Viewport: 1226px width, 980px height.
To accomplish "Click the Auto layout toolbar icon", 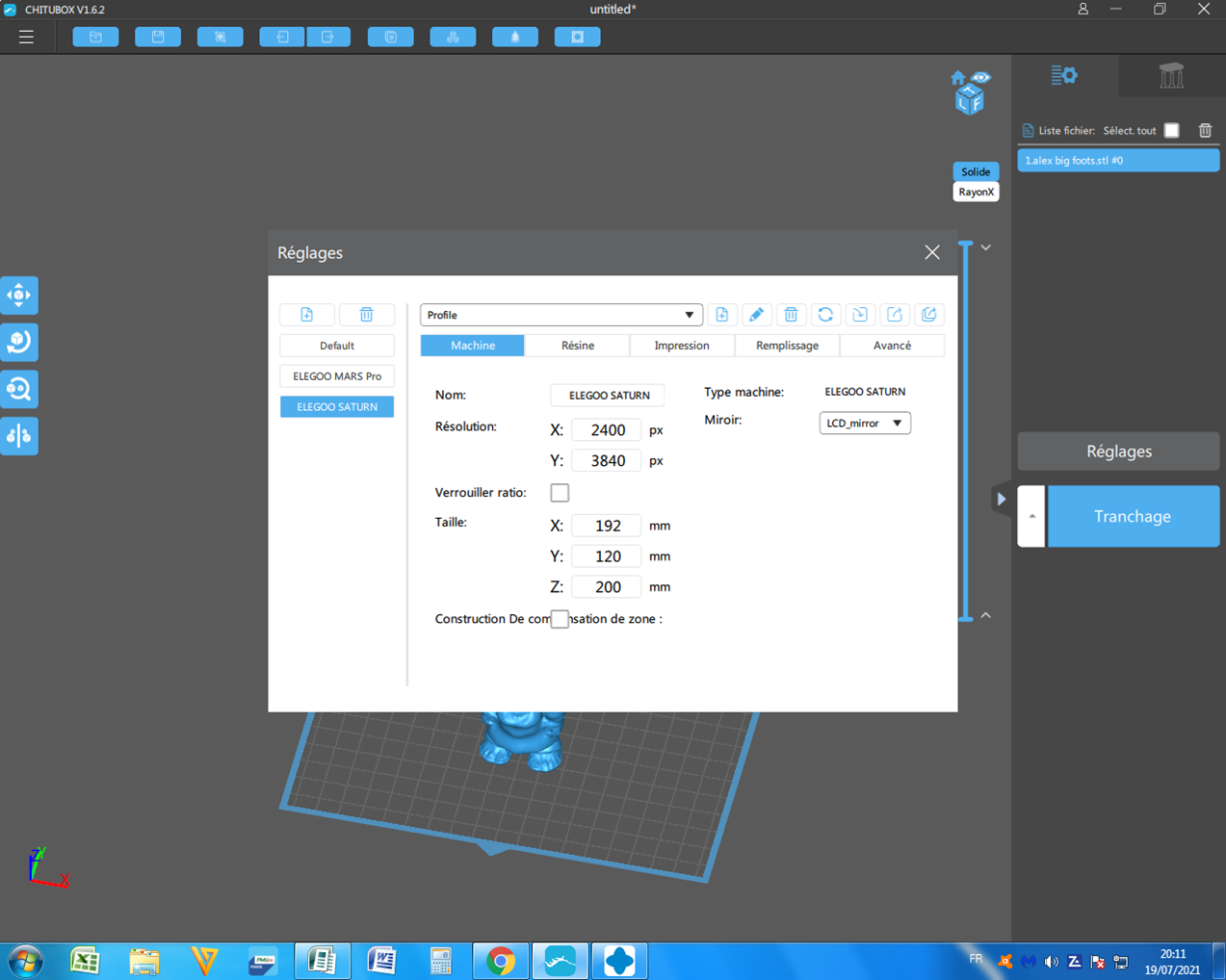I will click(453, 37).
